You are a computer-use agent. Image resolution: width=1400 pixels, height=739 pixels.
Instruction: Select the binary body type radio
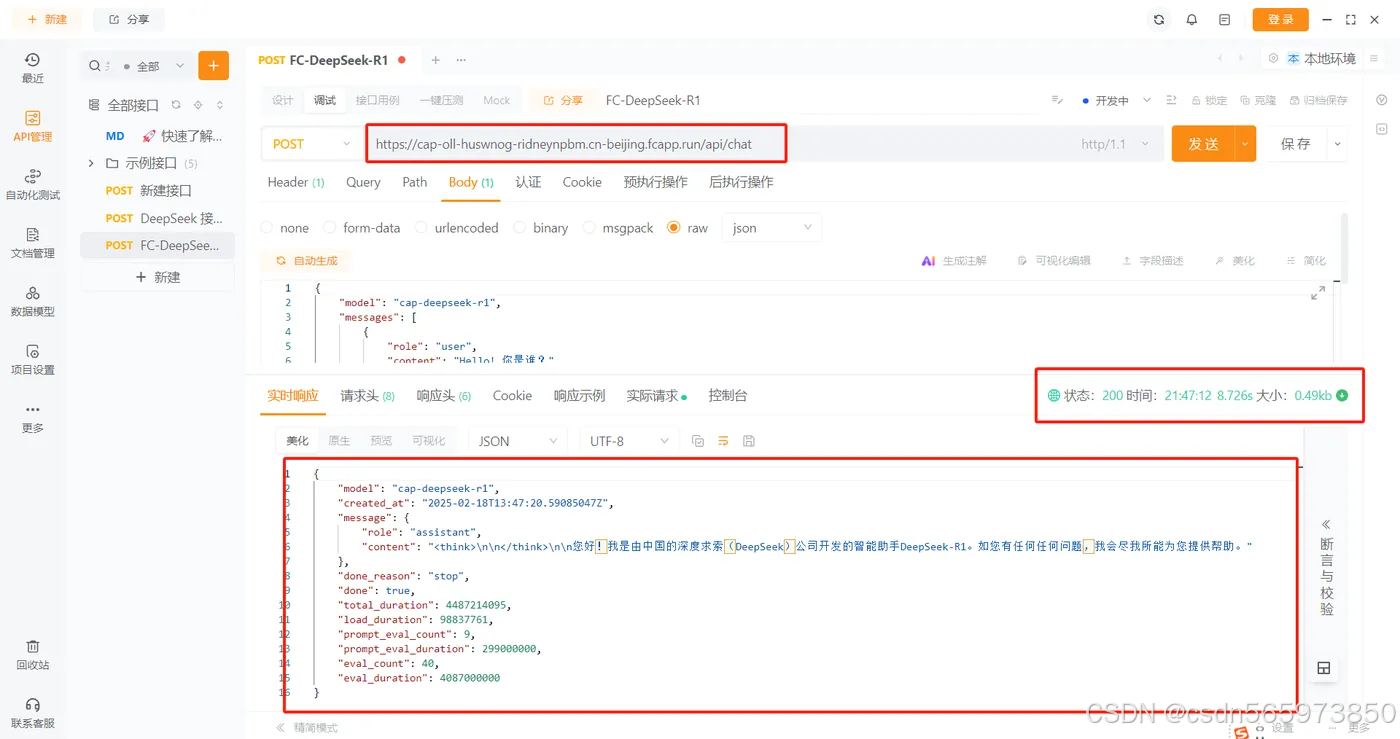pos(519,228)
